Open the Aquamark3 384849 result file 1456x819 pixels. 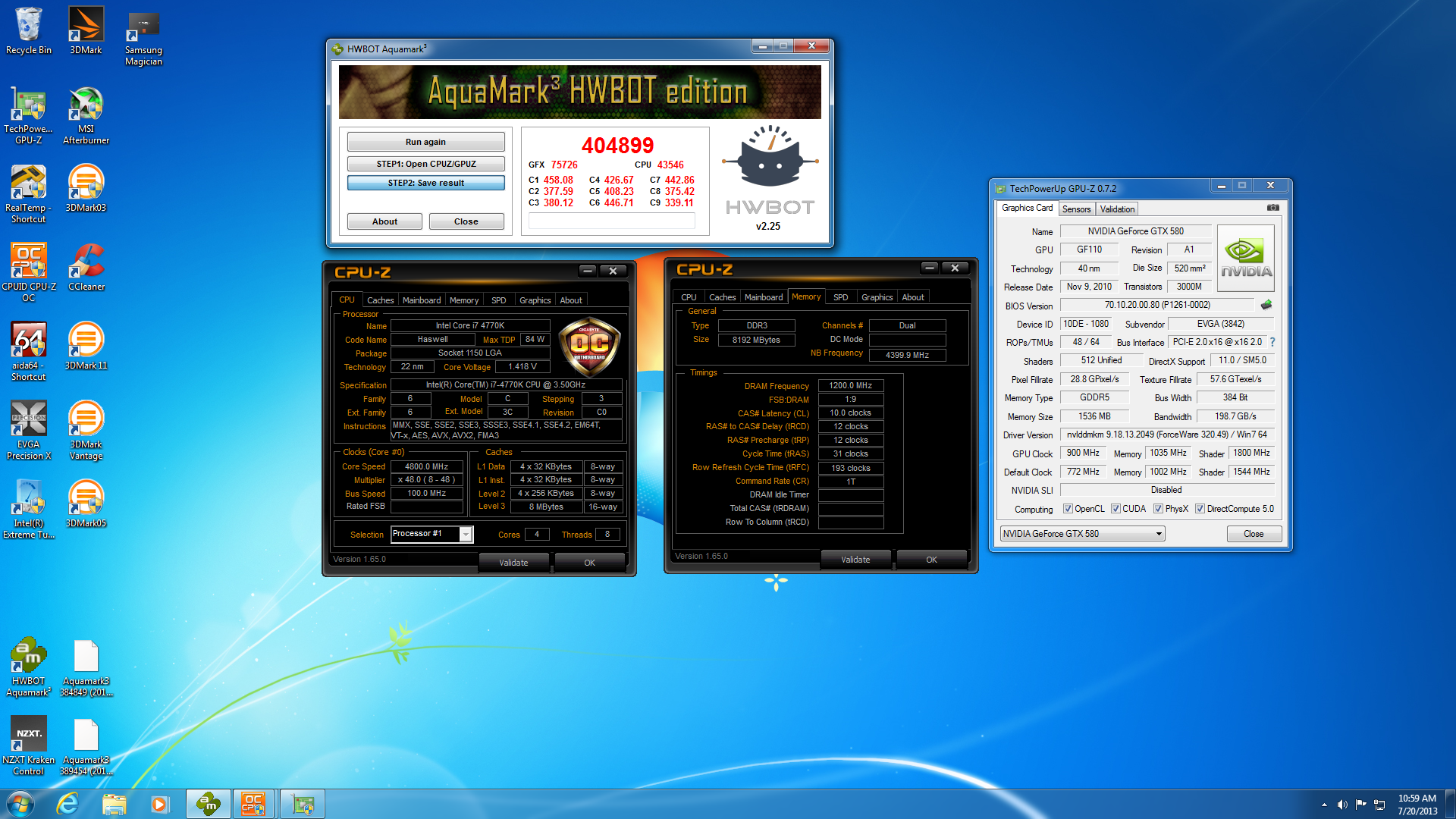point(86,667)
